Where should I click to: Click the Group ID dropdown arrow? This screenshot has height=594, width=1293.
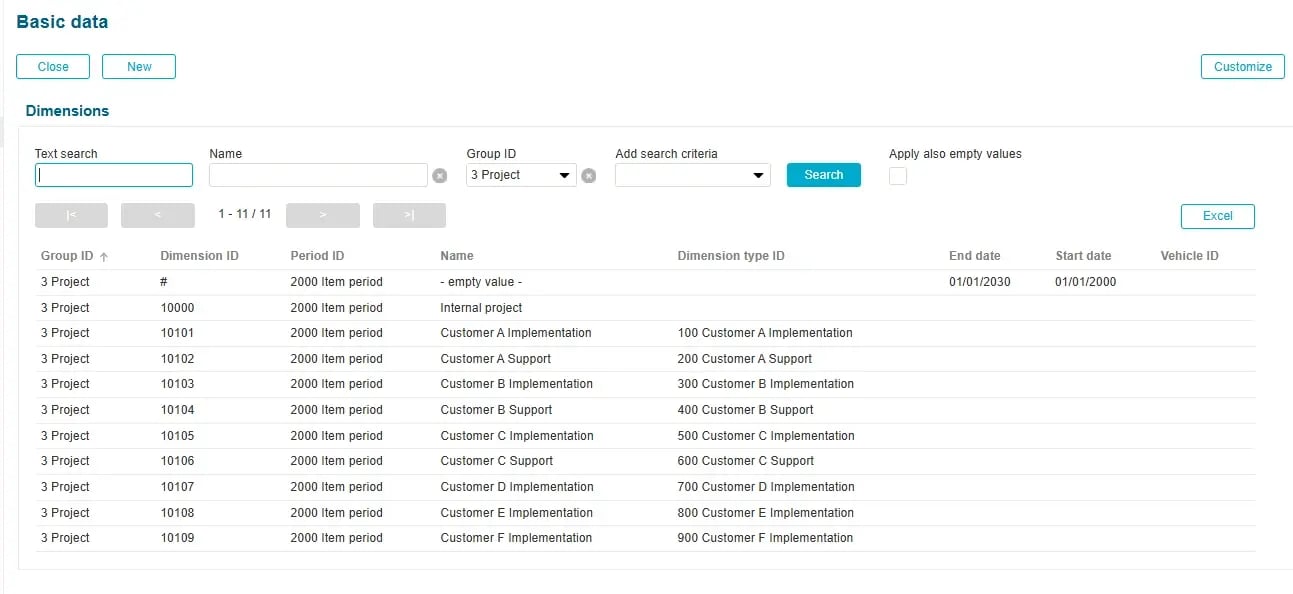[563, 175]
